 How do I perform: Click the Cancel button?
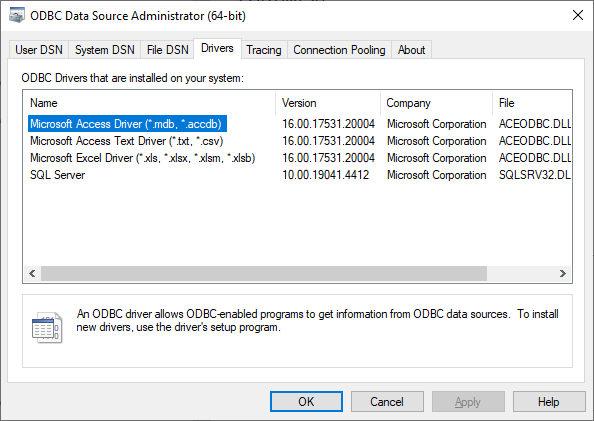387,401
